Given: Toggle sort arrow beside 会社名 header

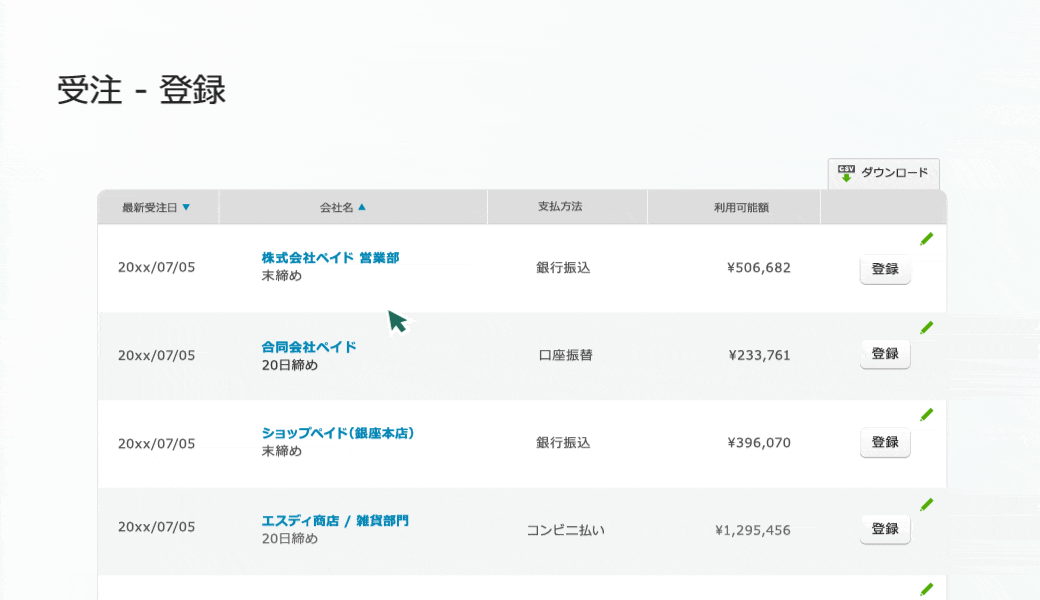Looking at the screenshot, I should tap(362, 207).
